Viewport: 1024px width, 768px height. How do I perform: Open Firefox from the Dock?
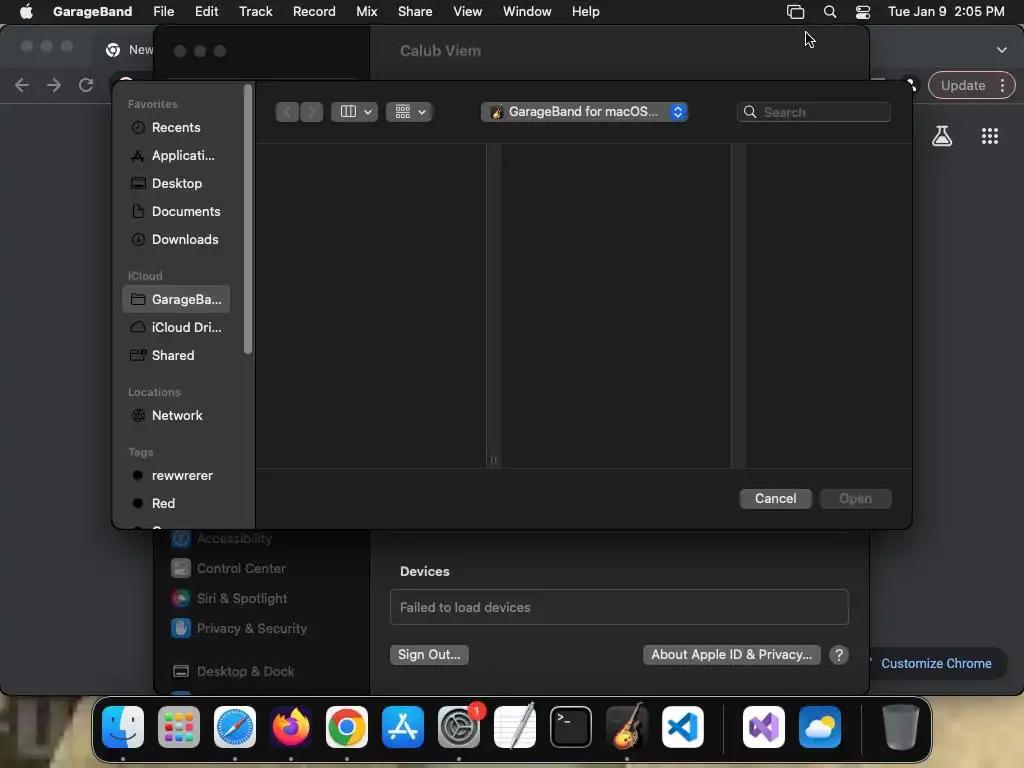point(291,727)
